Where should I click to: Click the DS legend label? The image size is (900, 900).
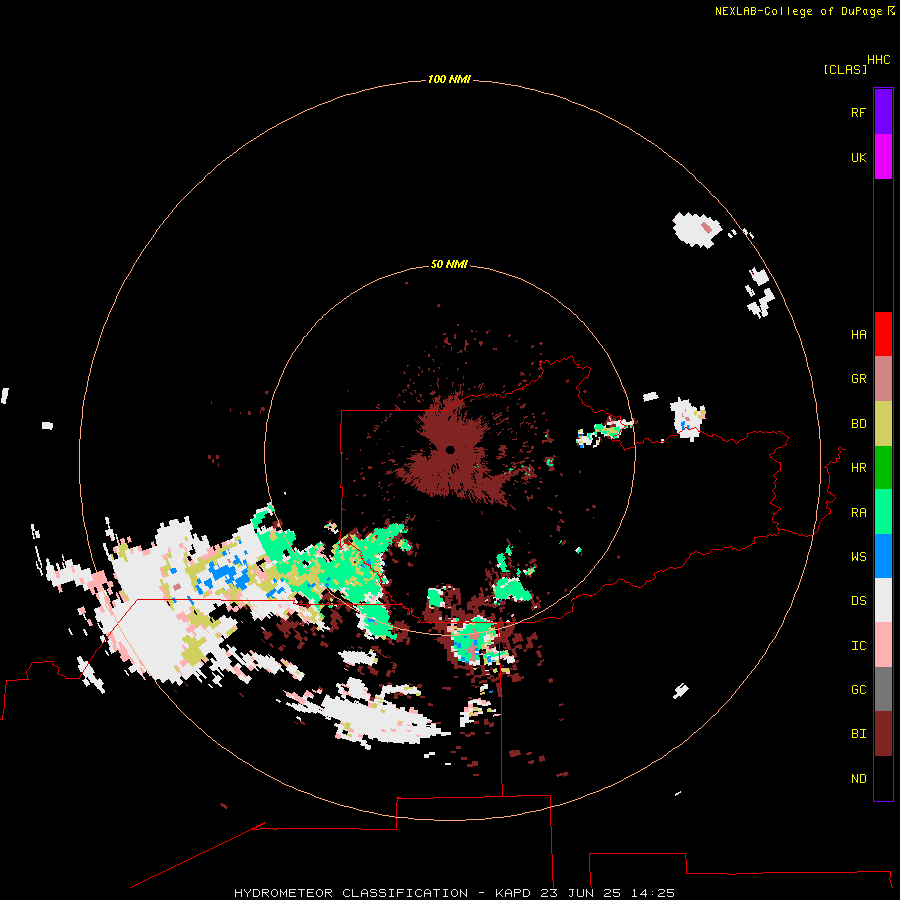point(858,601)
